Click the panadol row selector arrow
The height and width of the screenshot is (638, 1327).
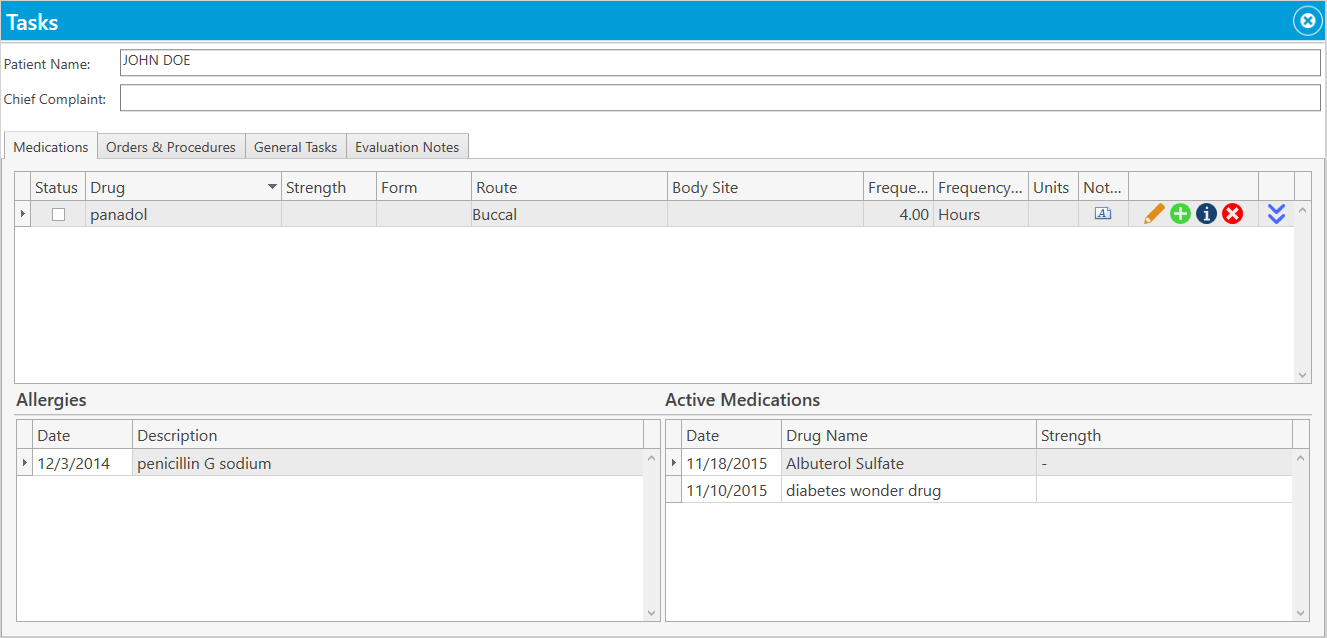pyautogui.click(x=23, y=213)
